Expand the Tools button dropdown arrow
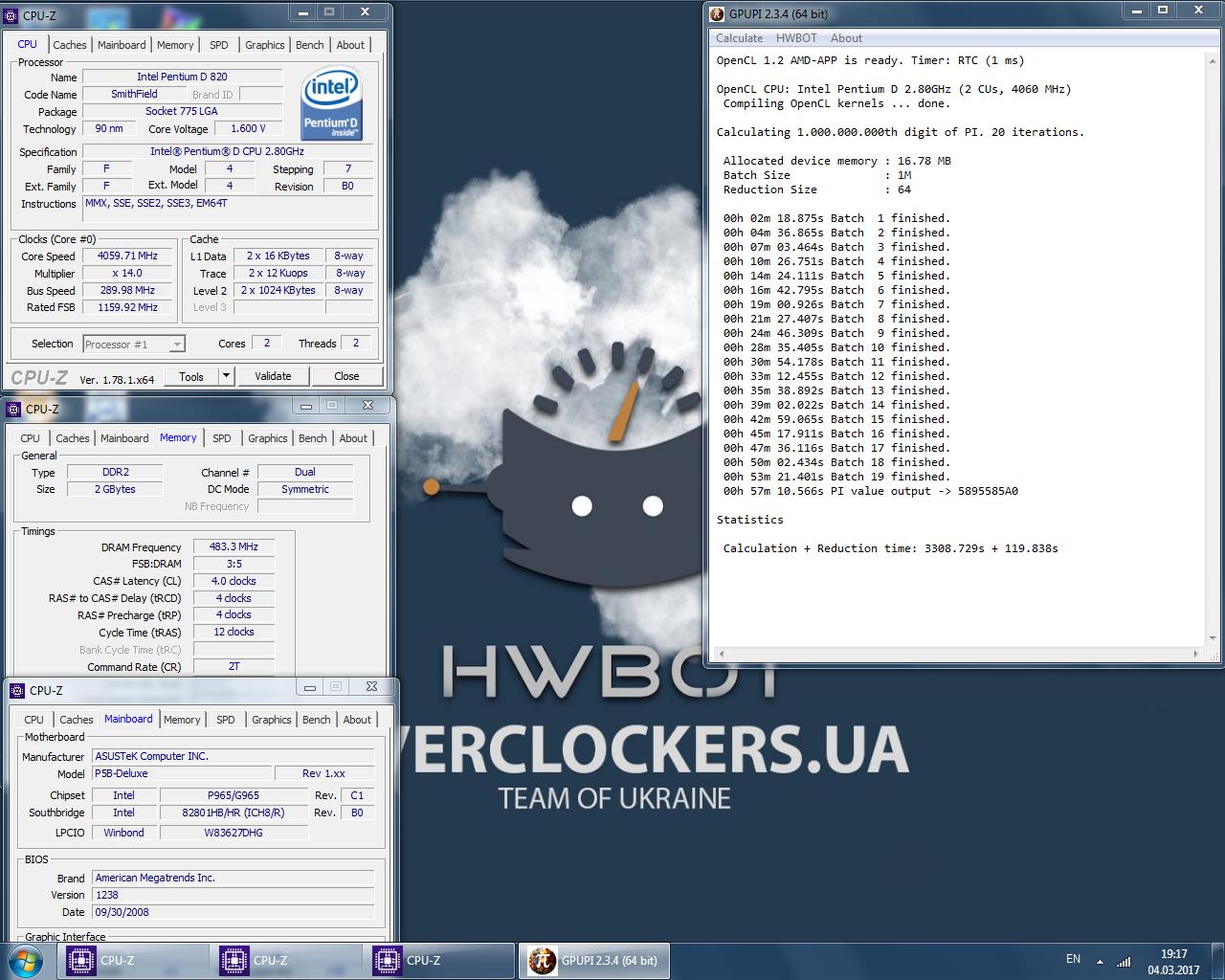 pyautogui.click(x=227, y=376)
